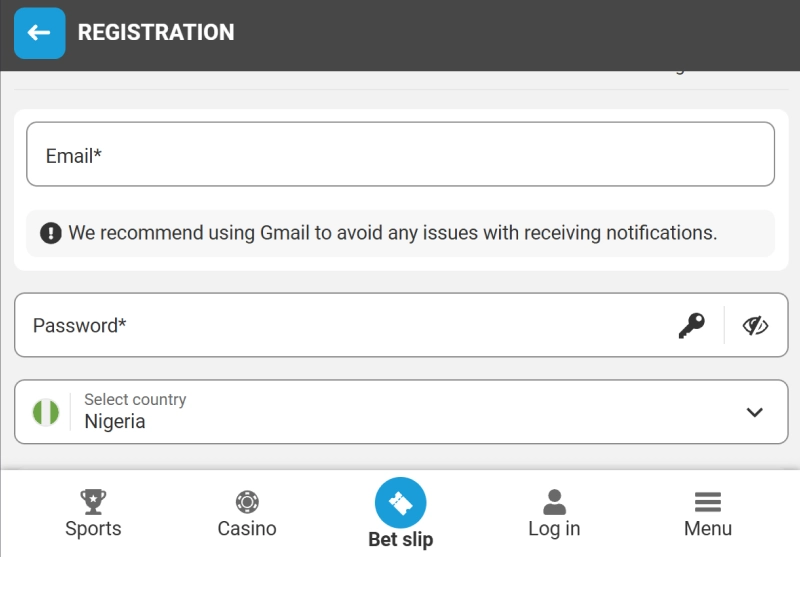Open the Menu hamburger icon
This screenshot has width=800, height=600.
click(708, 502)
